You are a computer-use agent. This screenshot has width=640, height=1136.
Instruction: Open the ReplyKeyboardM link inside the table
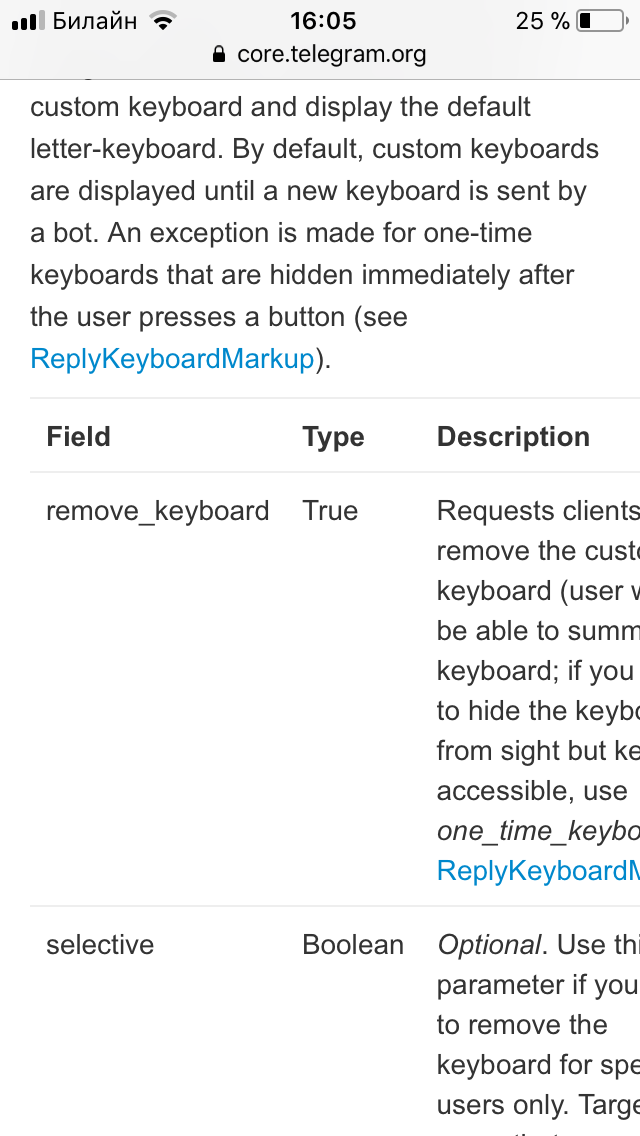point(538,871)
